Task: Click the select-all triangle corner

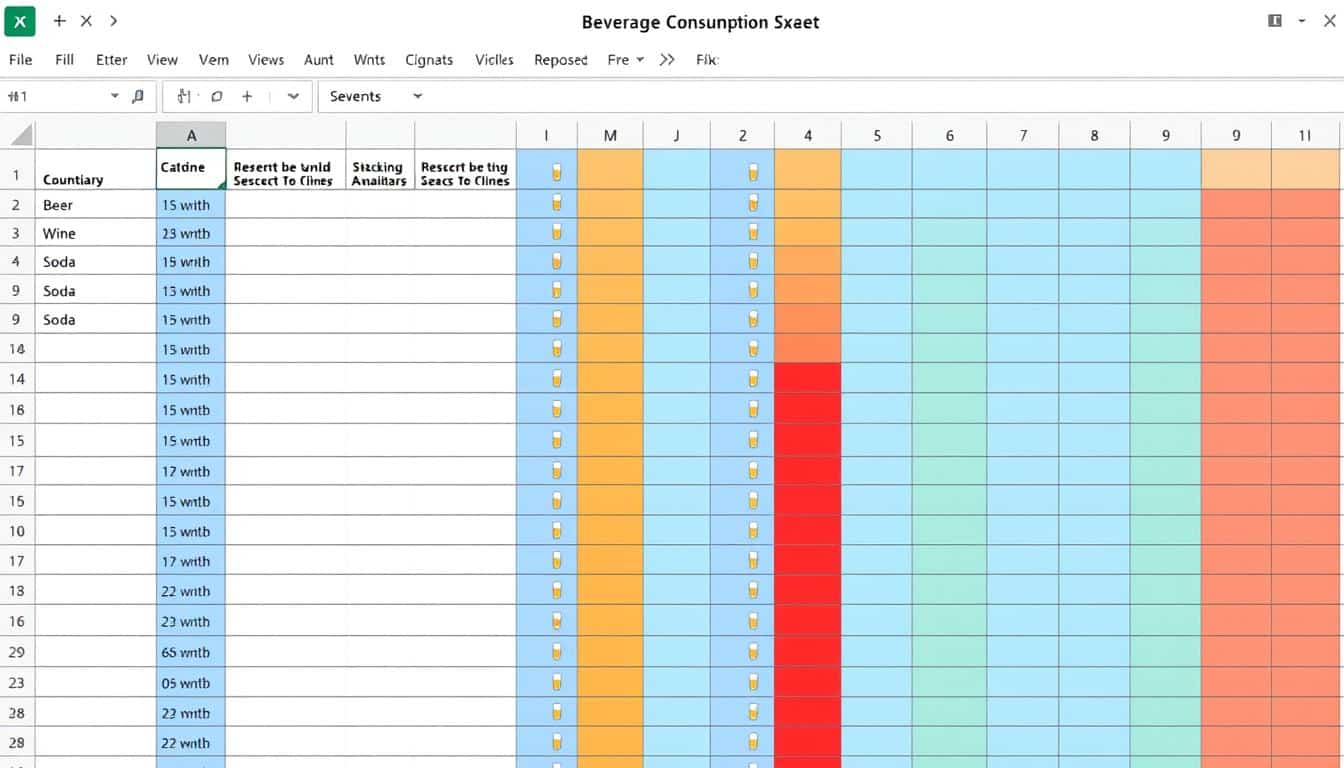Action: 21,135
